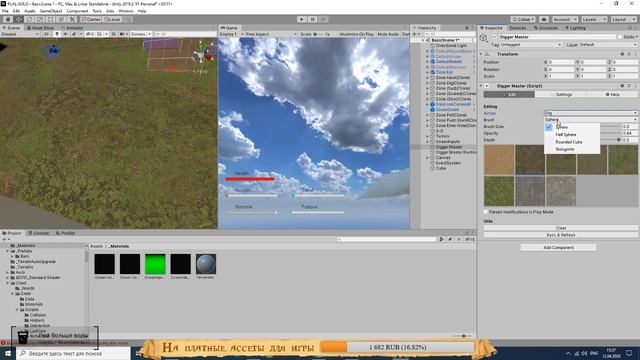
Task: Select the Rect Transform tool
Action: (51, 19)
